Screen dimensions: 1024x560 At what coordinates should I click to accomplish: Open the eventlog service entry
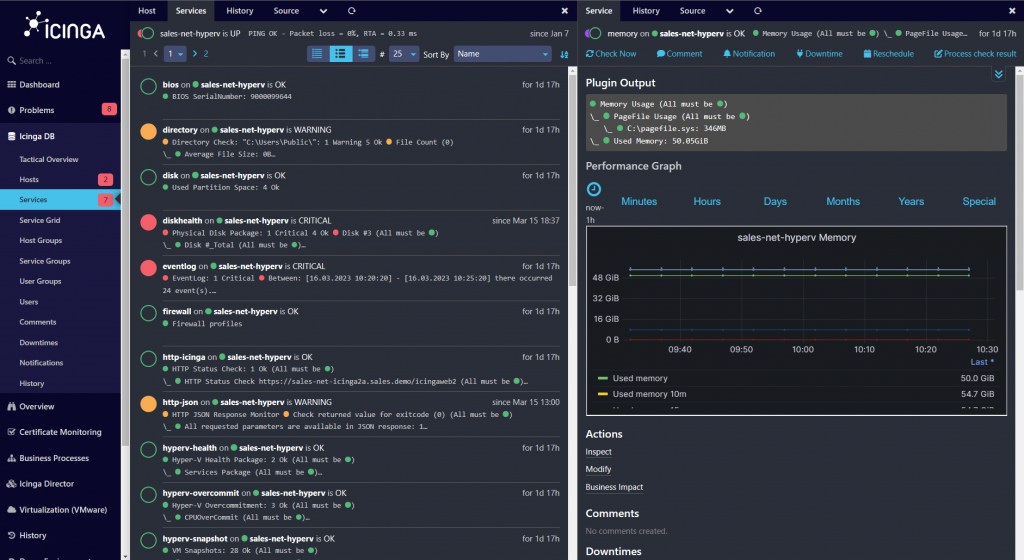[x=349, y=278]
